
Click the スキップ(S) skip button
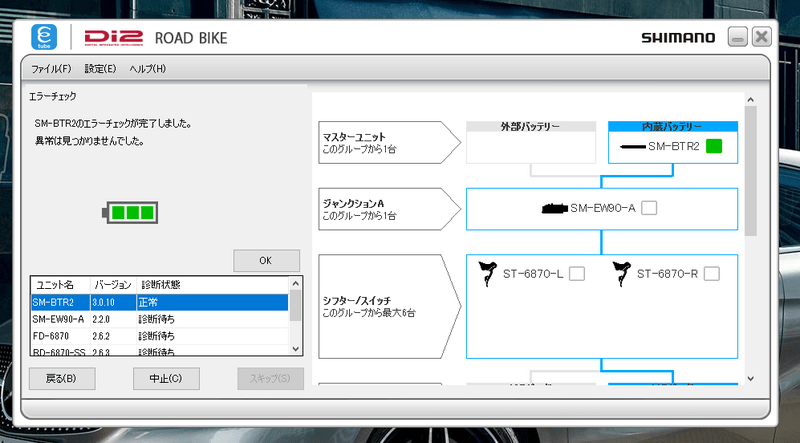(x=270, y=379)
